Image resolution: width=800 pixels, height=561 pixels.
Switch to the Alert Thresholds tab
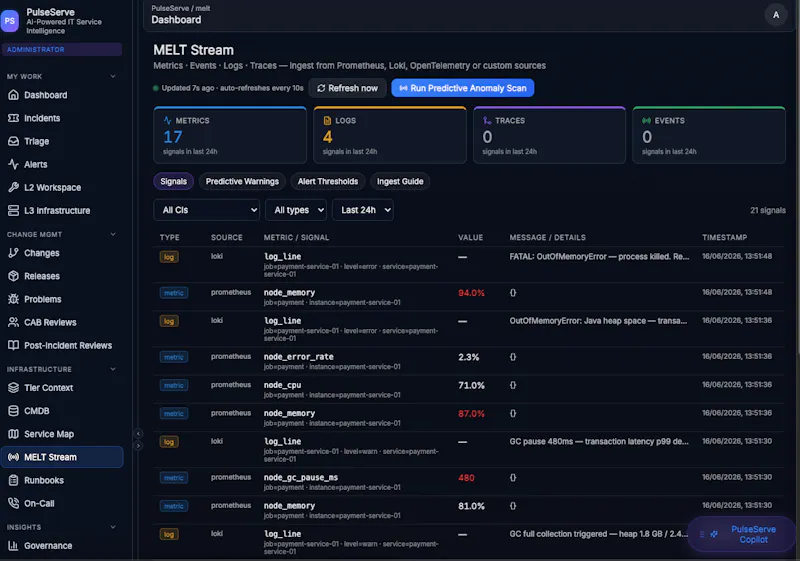tap(328, 182)
